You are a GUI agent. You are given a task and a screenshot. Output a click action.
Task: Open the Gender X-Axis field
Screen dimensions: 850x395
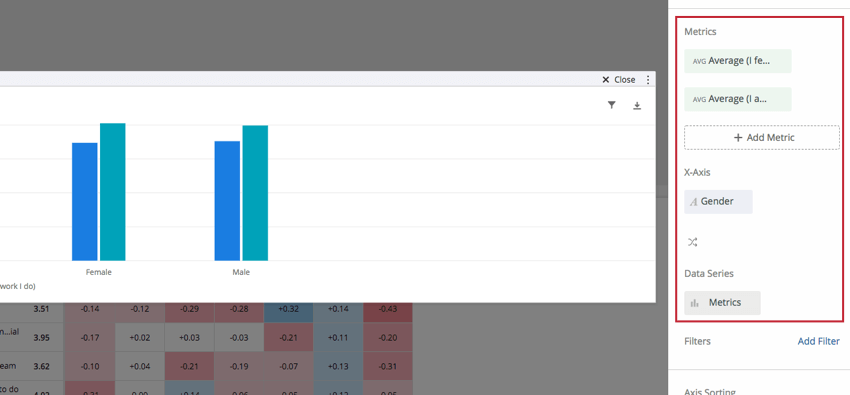click(x=718, y=202)
